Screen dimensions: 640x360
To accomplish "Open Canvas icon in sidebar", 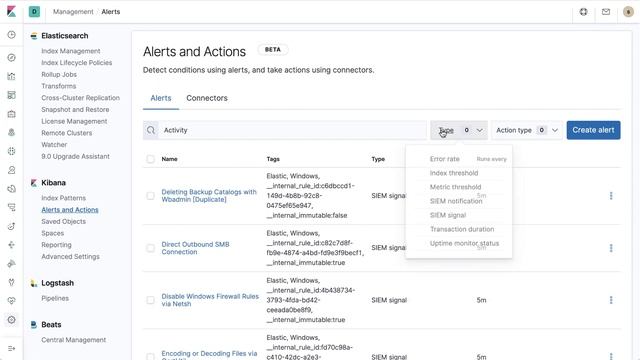I will tap(11, 114).
